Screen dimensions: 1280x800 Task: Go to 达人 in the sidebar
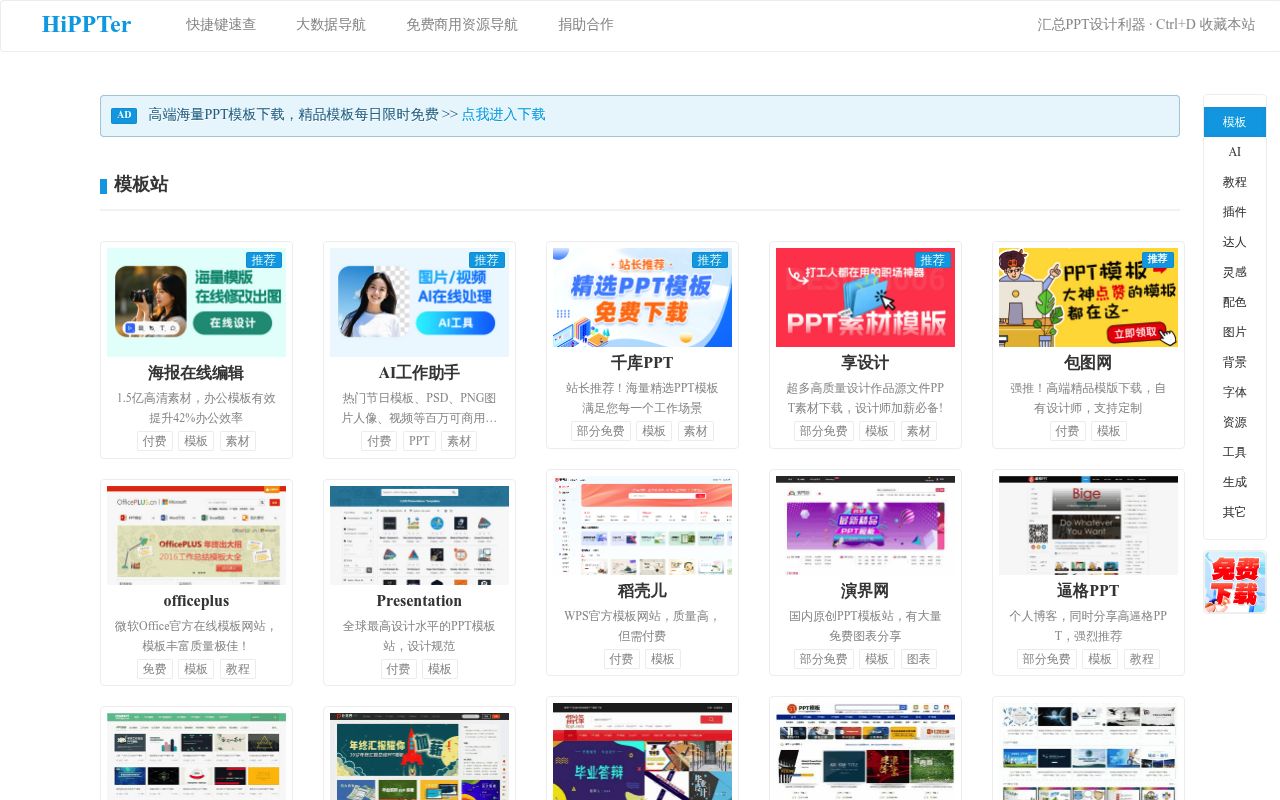1235,242
